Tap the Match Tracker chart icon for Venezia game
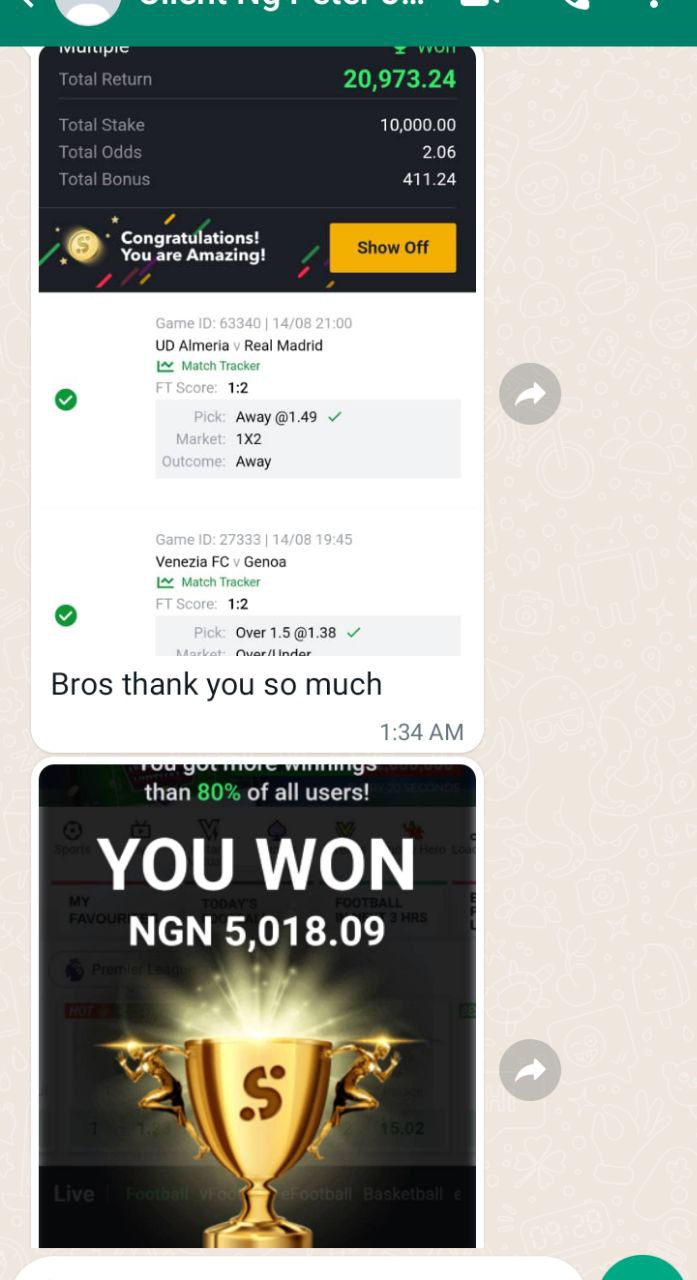The height and width of the screenshot is (1280, 697). [x=165, y=582]
